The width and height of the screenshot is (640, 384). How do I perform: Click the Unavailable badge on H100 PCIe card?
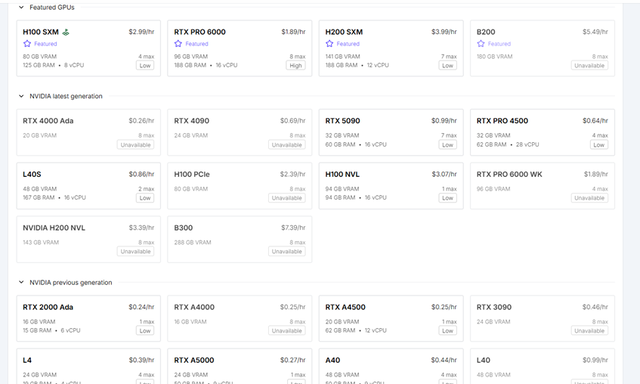pos(287,198)
